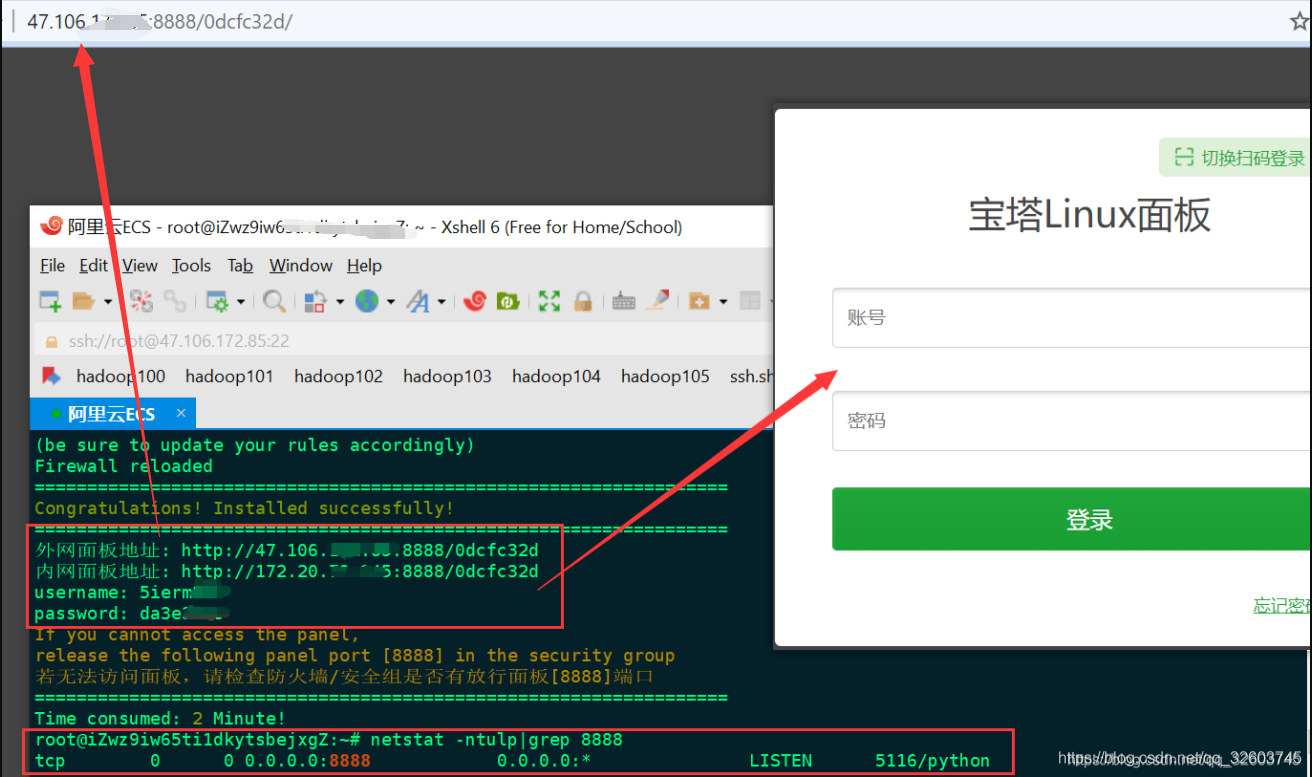The height and width of the screenshot is (777, 1312).
Task: Click the green 登录 login button
Action: coord(1071,519)
